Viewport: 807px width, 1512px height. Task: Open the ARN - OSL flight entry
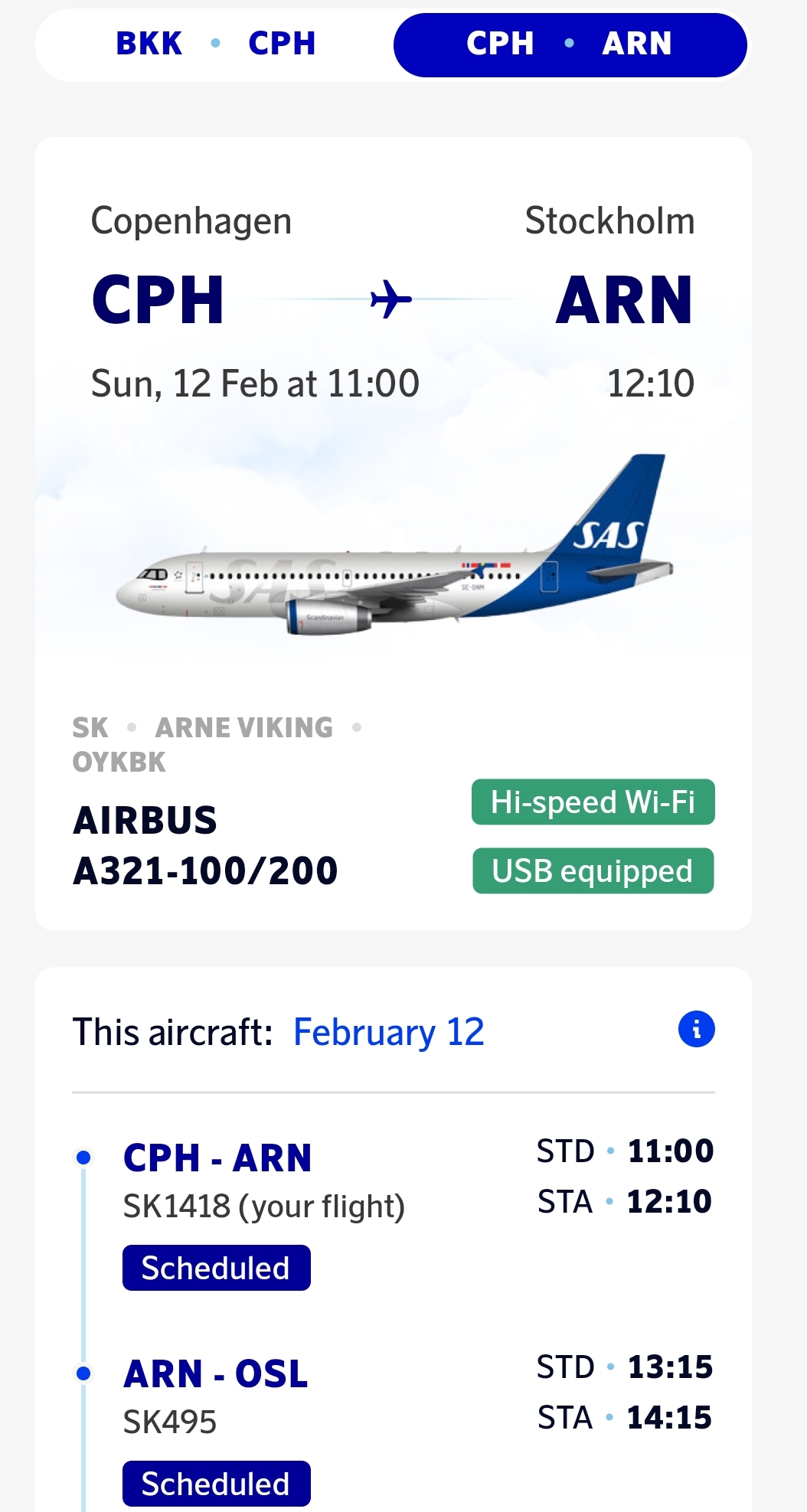pos(216,1373)
